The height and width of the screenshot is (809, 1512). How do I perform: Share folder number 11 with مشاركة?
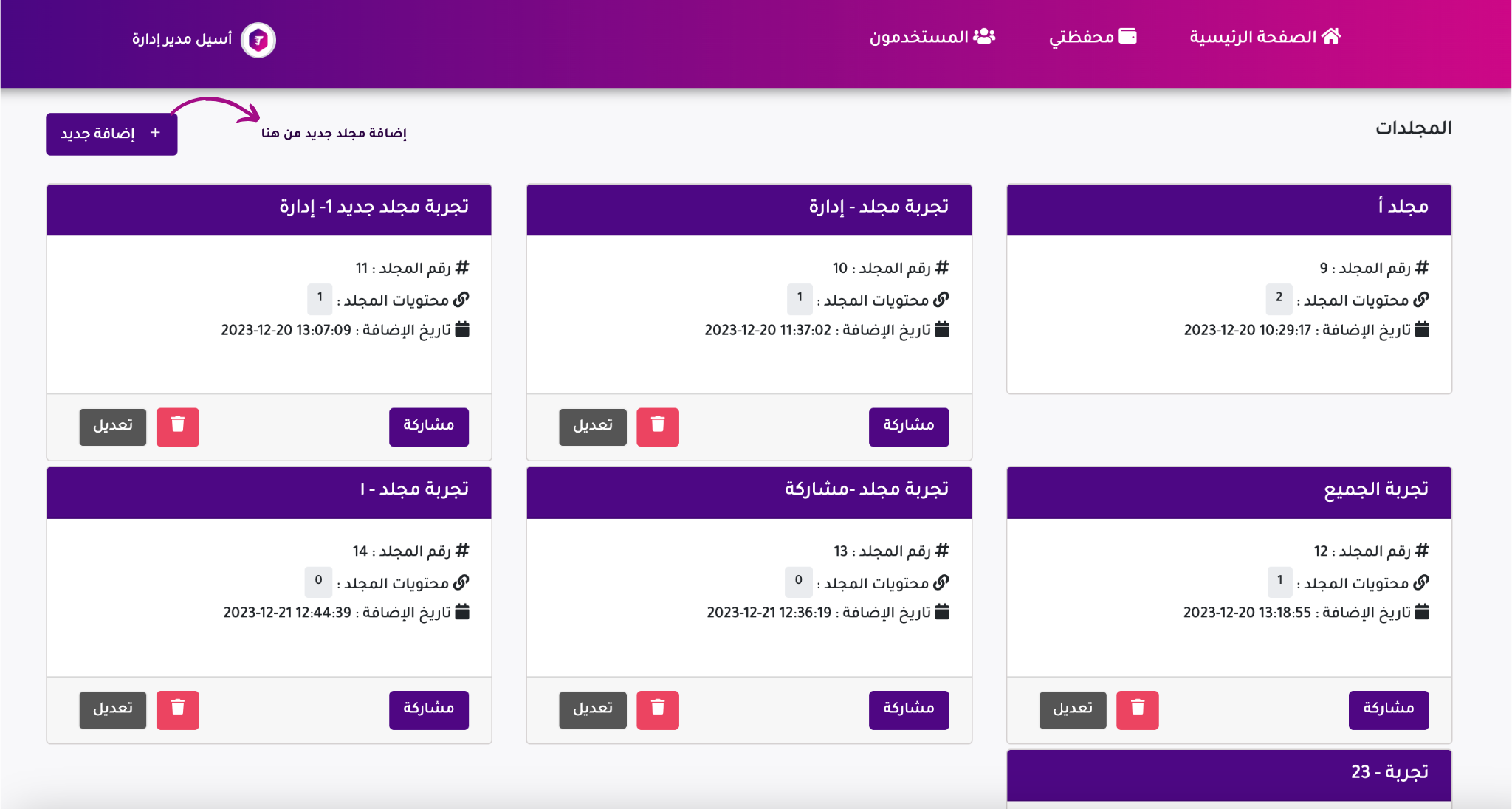pyautogui.click(x=429, y=427)
